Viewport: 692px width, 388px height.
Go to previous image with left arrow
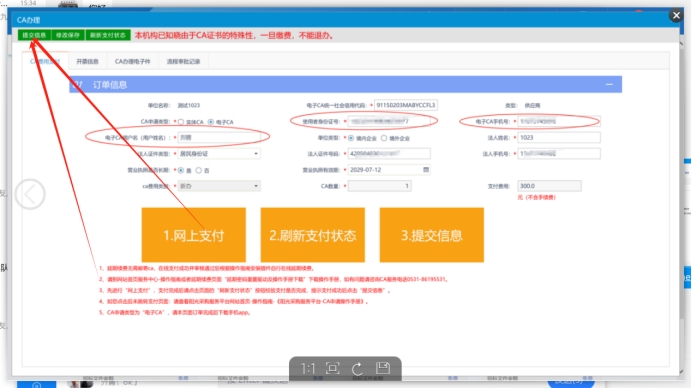click(x=30, y=194)
